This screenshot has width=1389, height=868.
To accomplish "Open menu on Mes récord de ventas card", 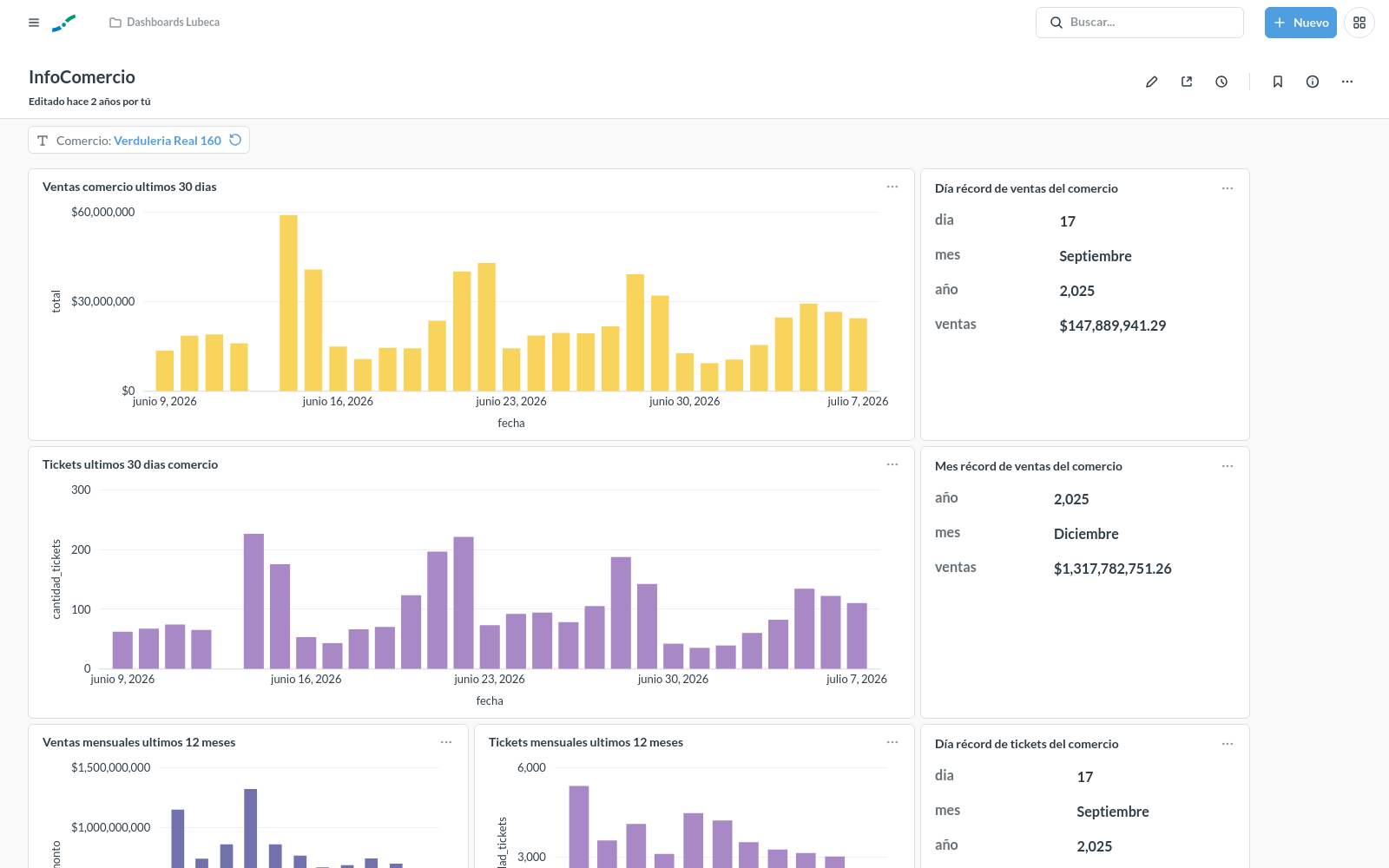I will pyautogui.click(x=1228, y=466).
